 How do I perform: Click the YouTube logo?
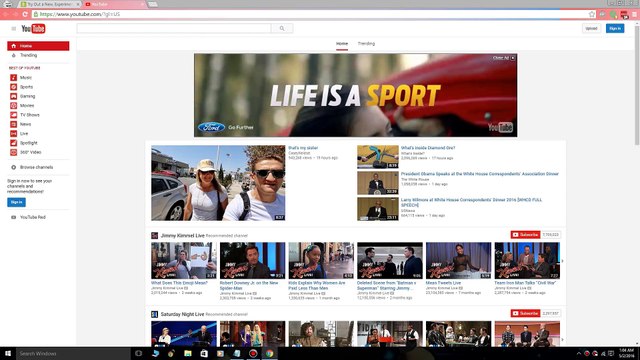coord(33,29)
